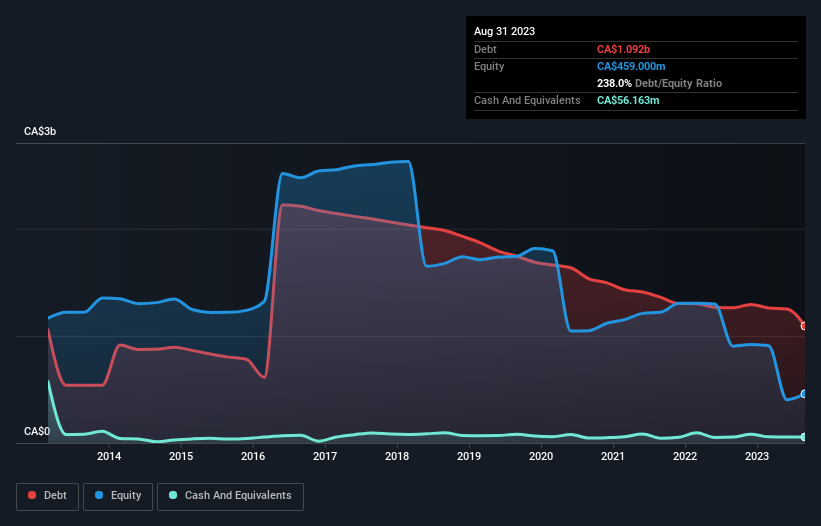Click the CA$1.092b debt value

coord(623,49)
